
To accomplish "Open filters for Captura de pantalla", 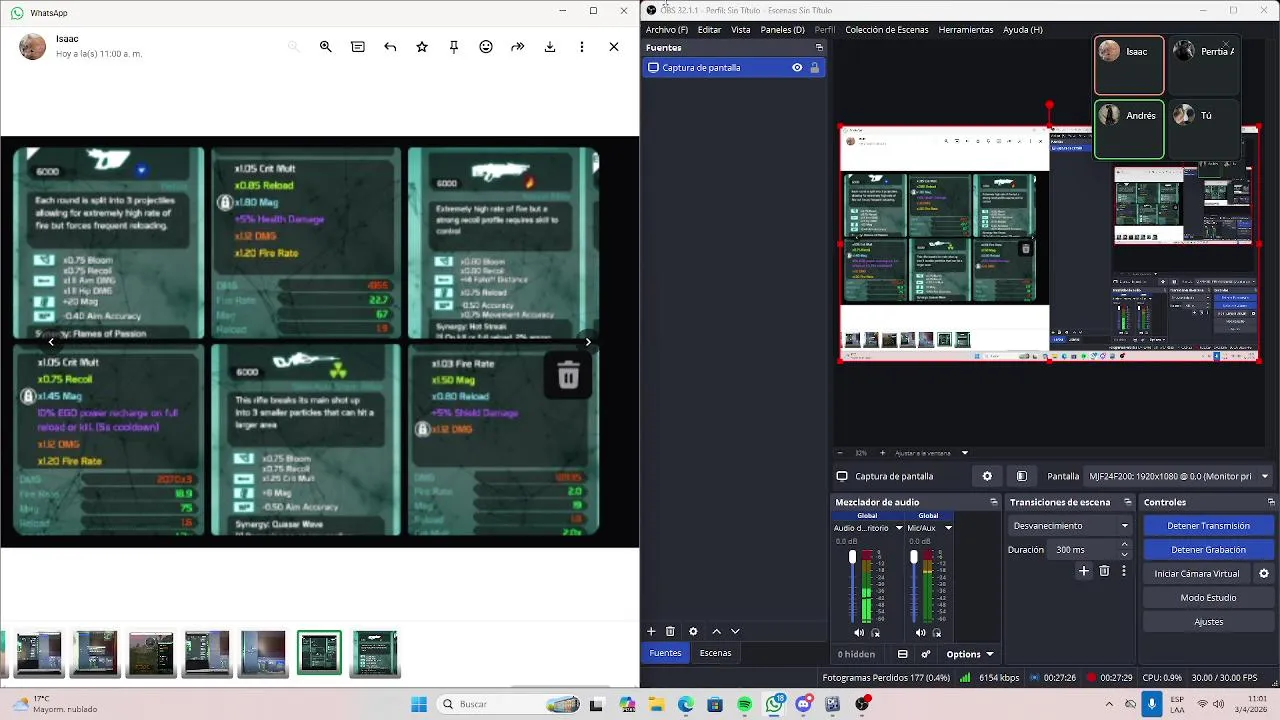I will pyautogui.click(x=1021, y=477).
